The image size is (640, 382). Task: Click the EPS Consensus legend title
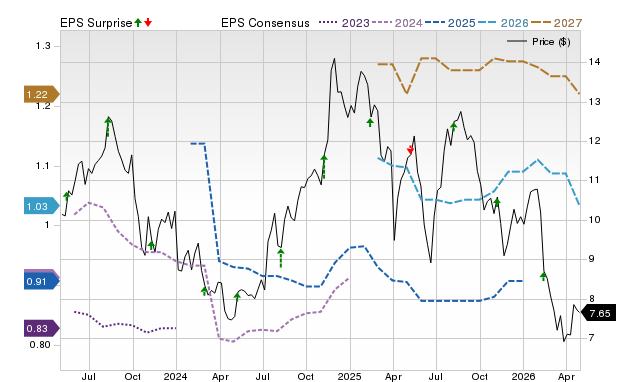tap(265, 23)
